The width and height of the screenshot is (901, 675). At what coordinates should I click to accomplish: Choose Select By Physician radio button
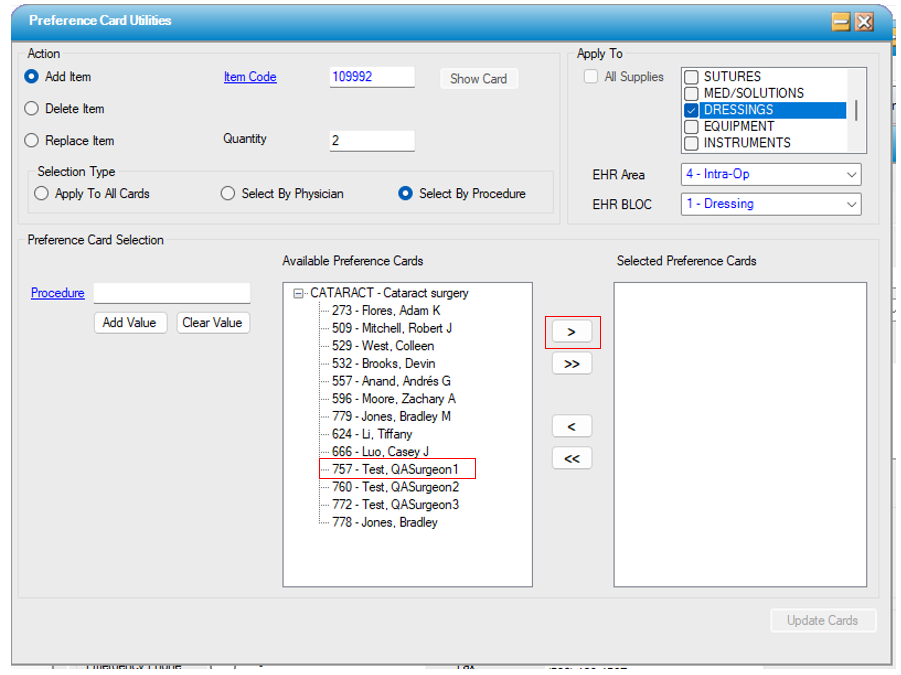click(228, 194)
